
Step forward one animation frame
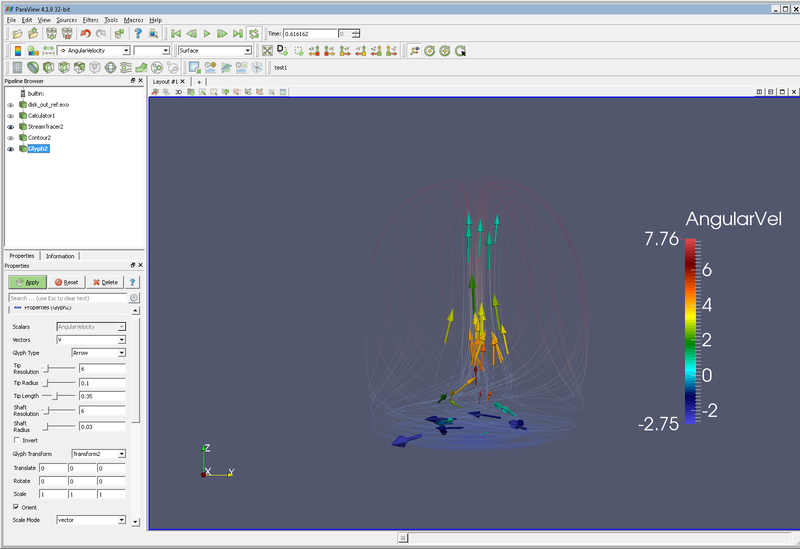point(222,34)
